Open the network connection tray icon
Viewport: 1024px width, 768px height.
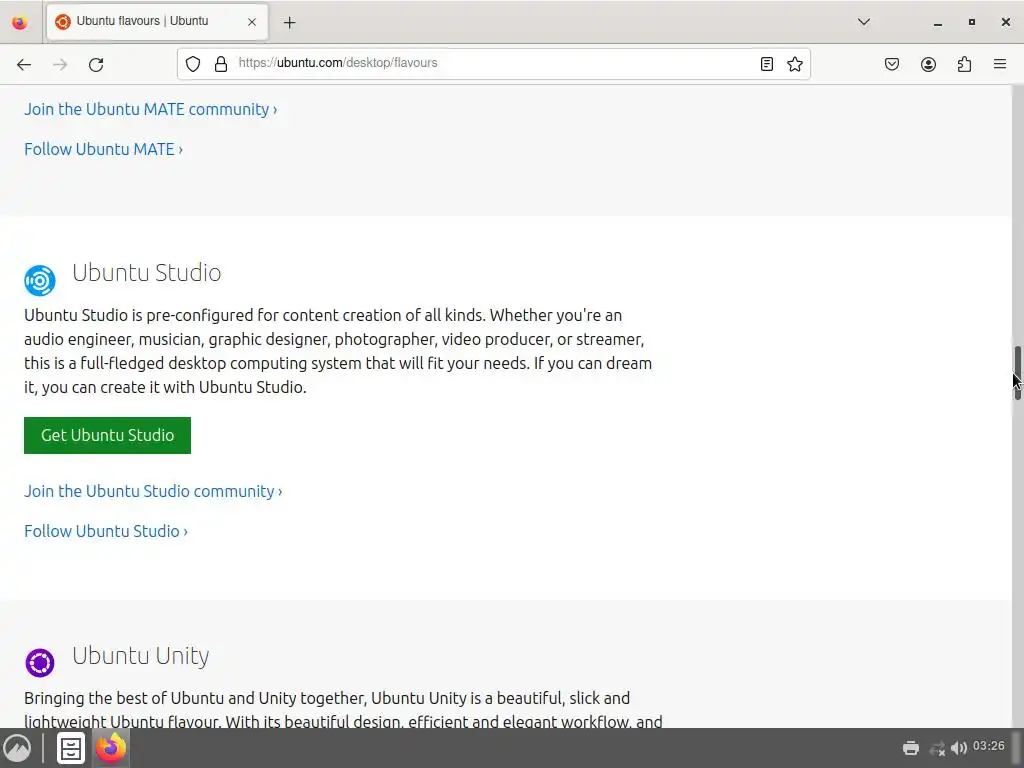coord(937,748)
